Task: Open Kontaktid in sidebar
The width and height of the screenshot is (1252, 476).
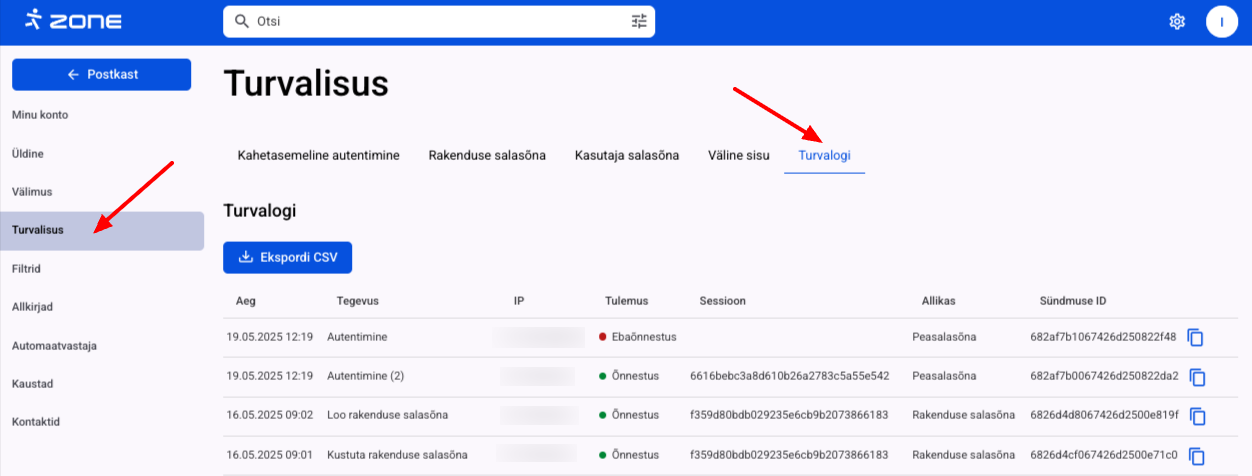Action: click(36, 422)
